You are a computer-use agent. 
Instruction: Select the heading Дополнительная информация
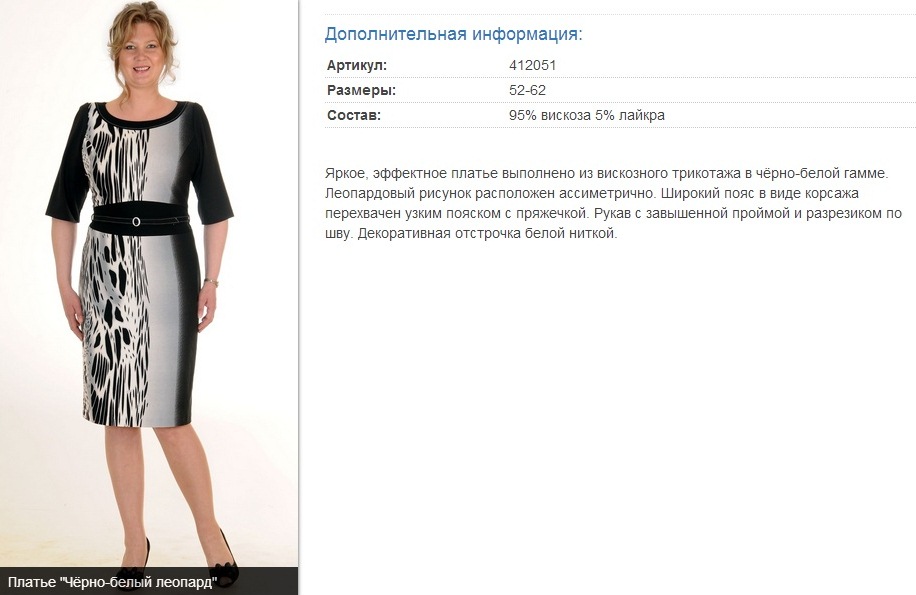point(453,34)
